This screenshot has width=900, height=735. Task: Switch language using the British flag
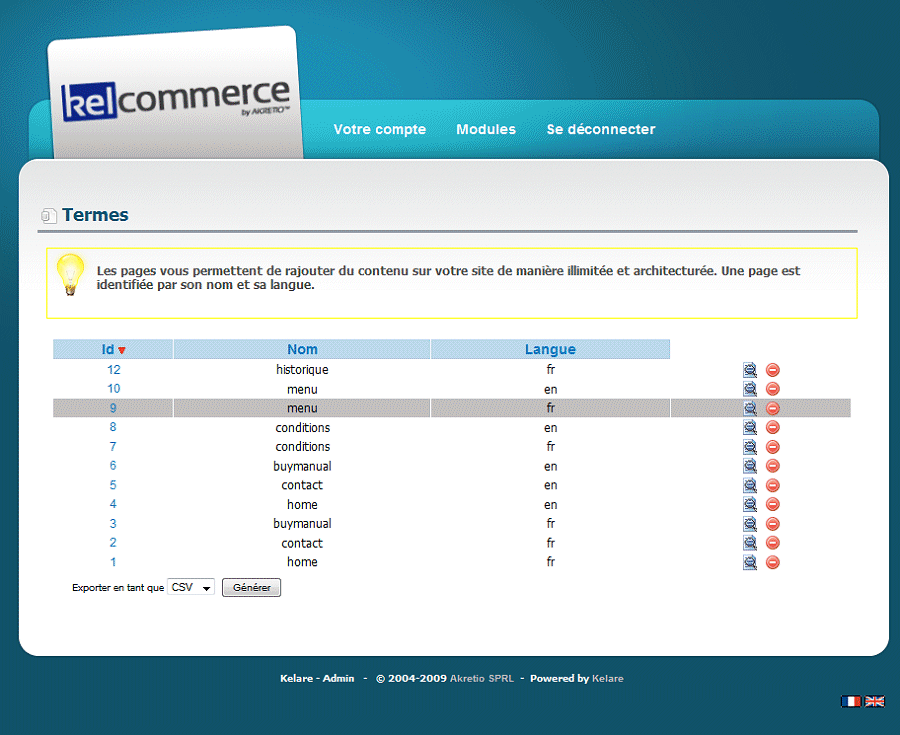(875, 702)
